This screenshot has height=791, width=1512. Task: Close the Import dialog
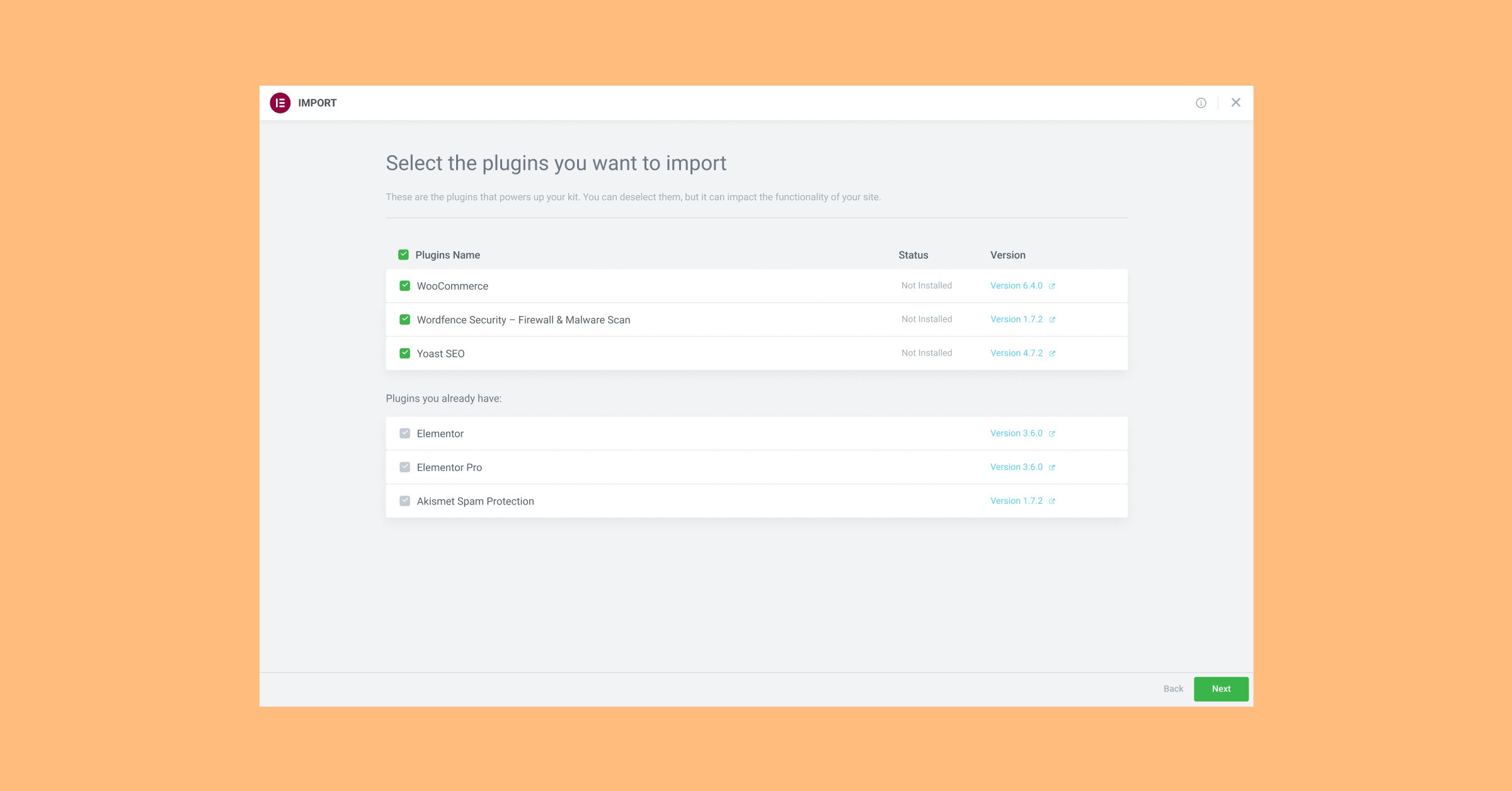click(1235, 103)
